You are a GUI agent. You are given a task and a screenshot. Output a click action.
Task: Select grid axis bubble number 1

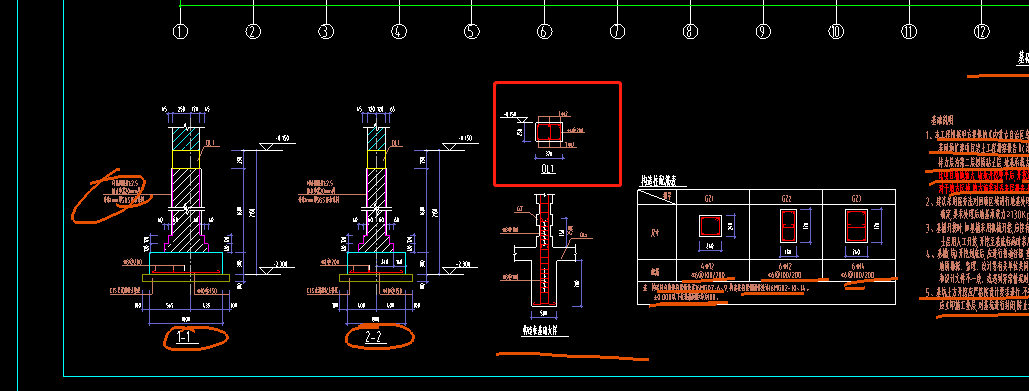180,31
